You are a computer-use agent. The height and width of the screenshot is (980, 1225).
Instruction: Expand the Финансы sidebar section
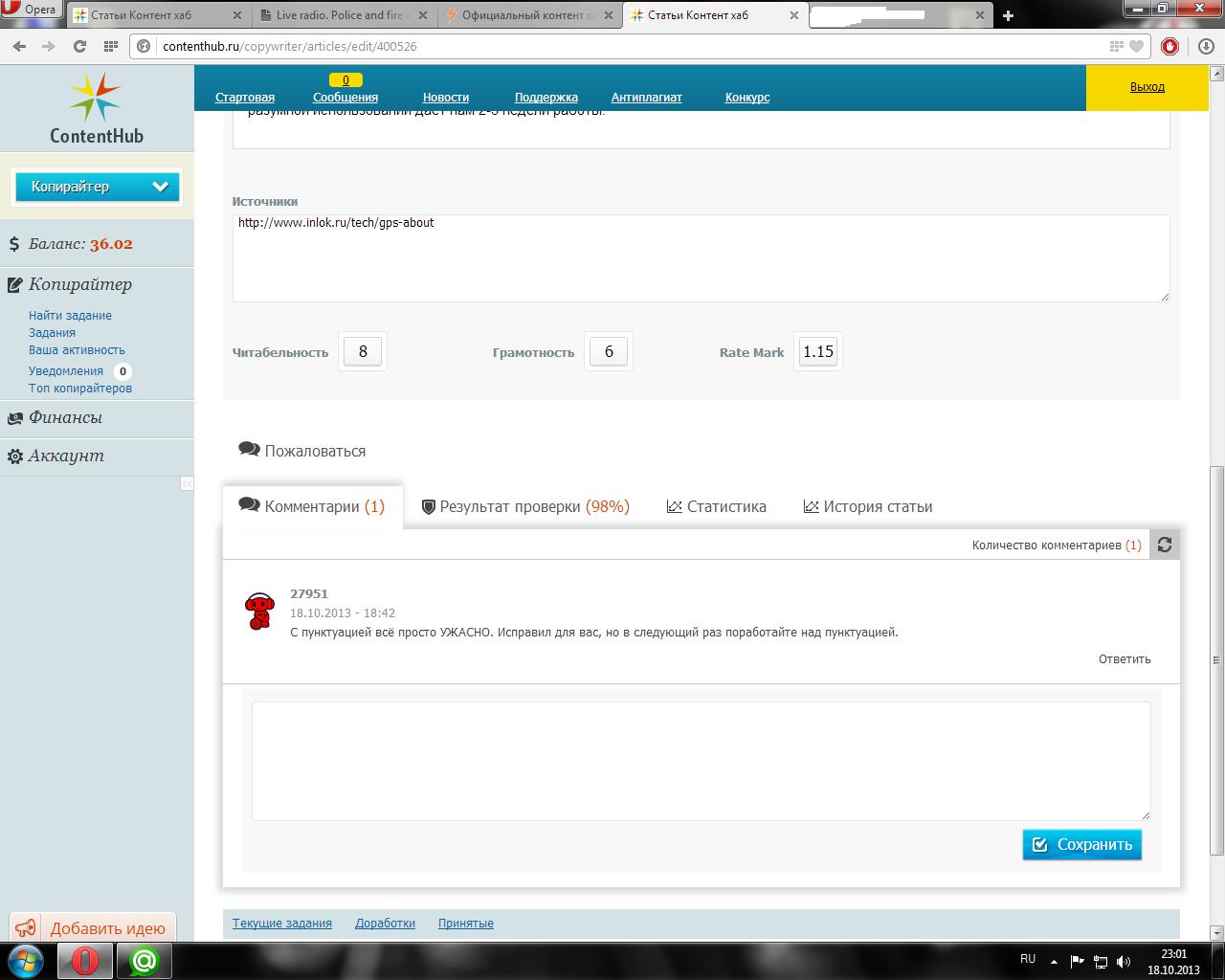point(65,418)
